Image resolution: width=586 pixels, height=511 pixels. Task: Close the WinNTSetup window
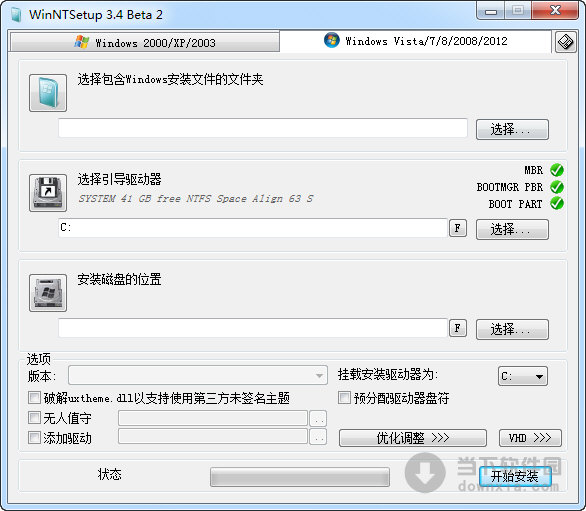[x=555, y=10]
